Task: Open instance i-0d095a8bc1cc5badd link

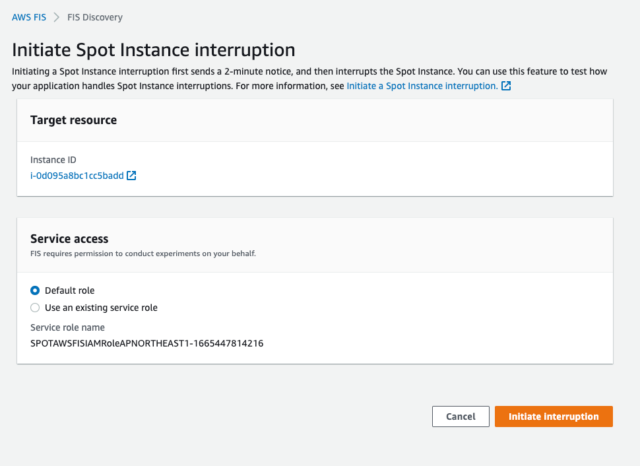Action: point(77,175)
